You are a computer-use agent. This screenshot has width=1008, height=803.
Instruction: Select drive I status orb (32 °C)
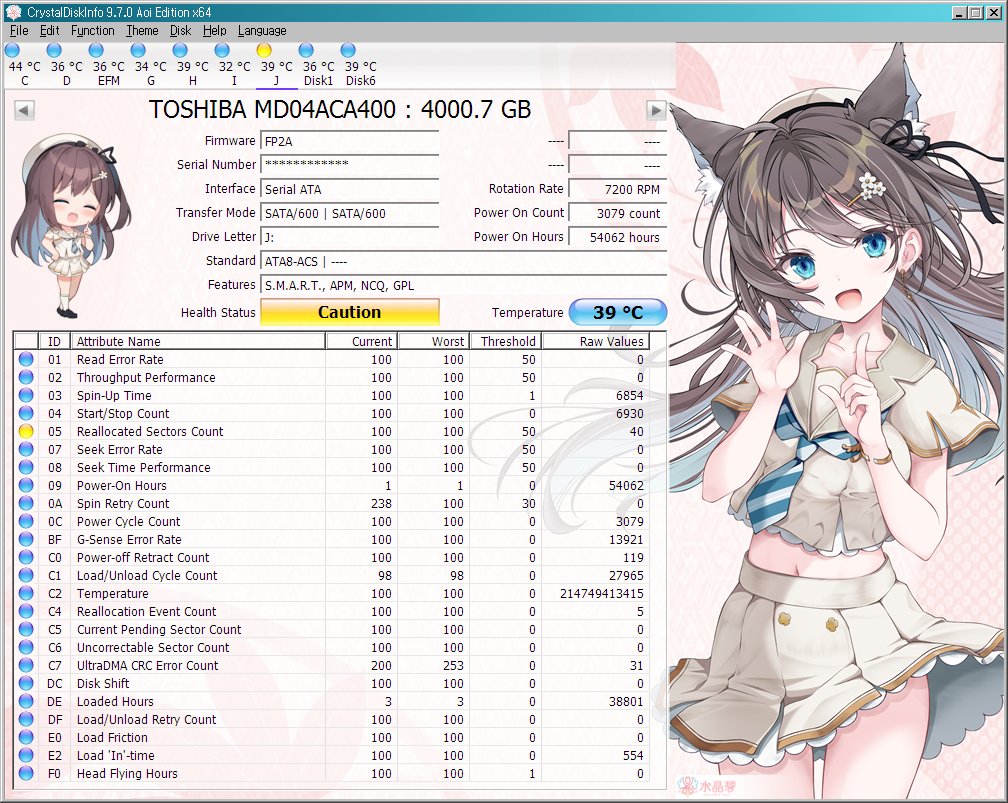coord(222,50)
